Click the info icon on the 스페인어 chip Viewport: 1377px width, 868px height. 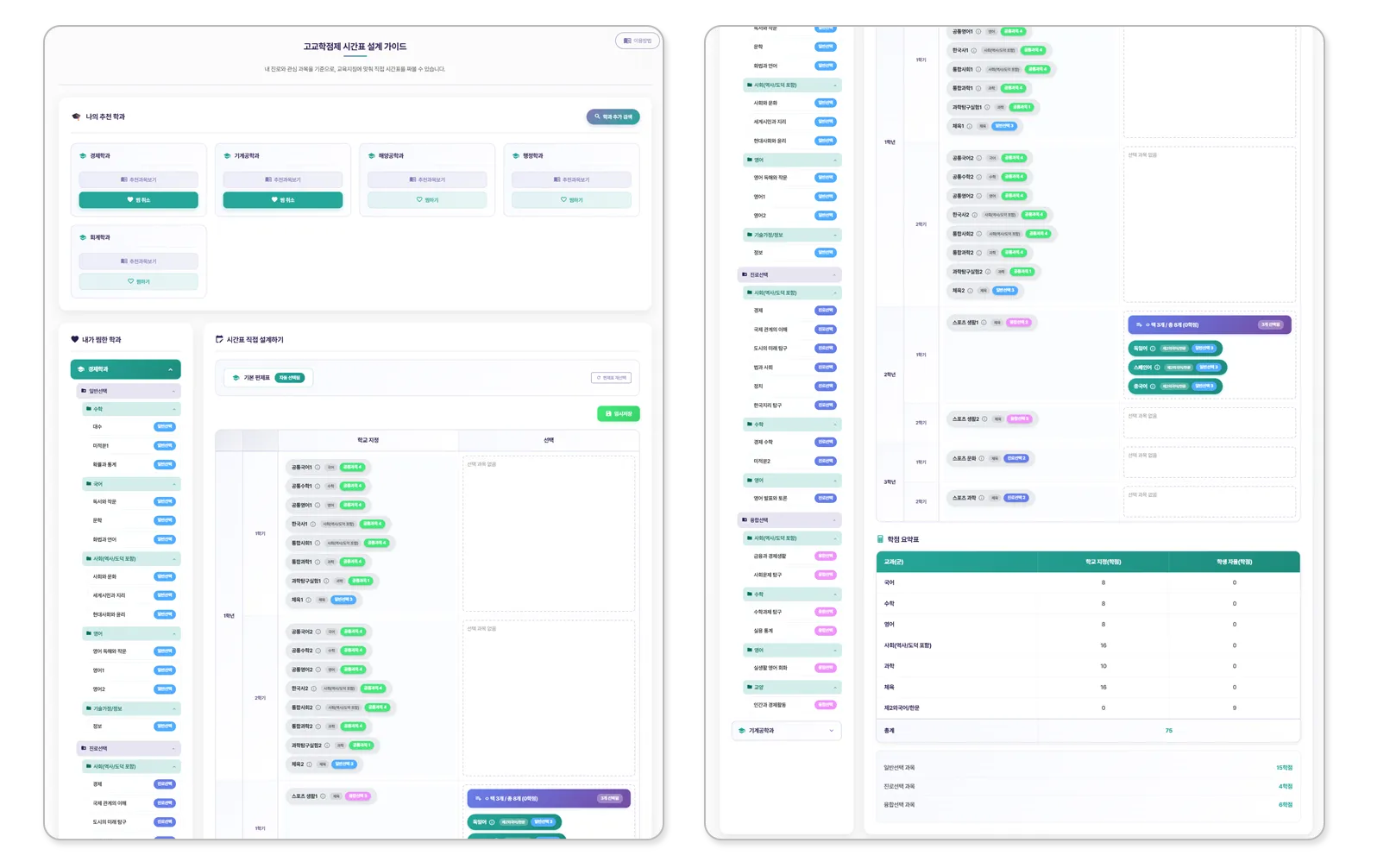tap(1158, 368)
